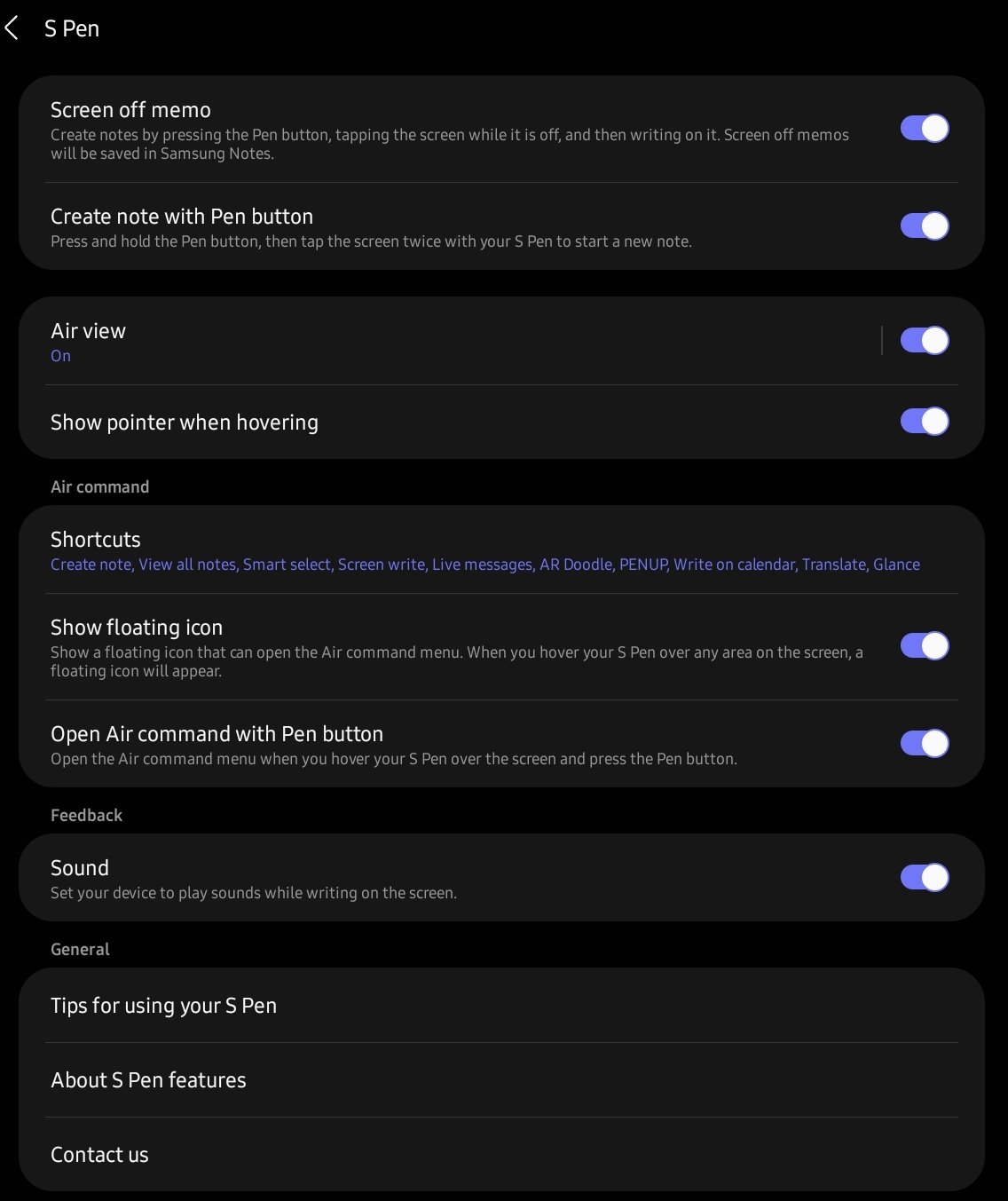Disable Create note with Pen button
Viewport: 1008px width, 1201px height.
pos(925,226)
